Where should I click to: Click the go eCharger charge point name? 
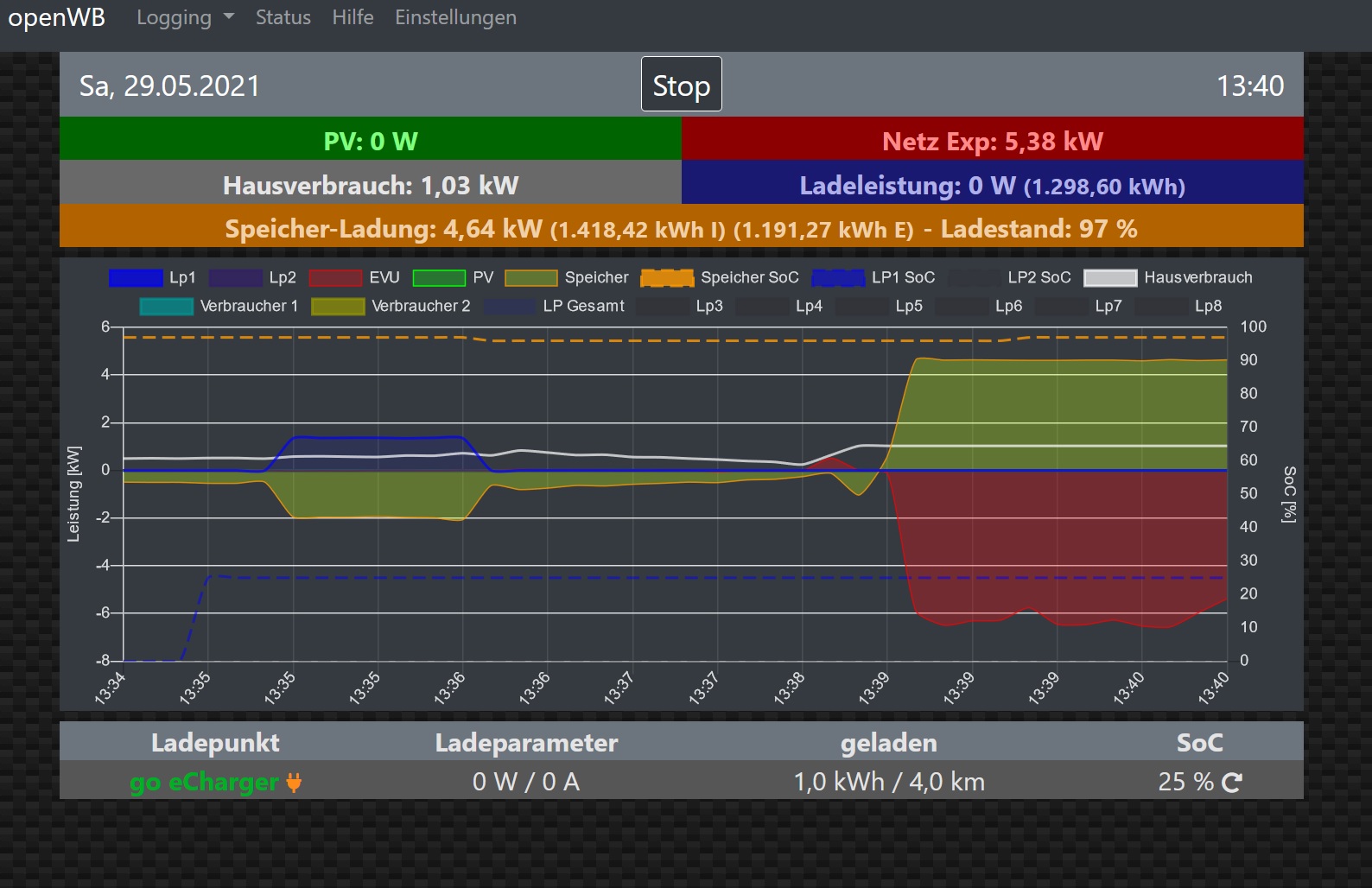click(x=204, y=783)
